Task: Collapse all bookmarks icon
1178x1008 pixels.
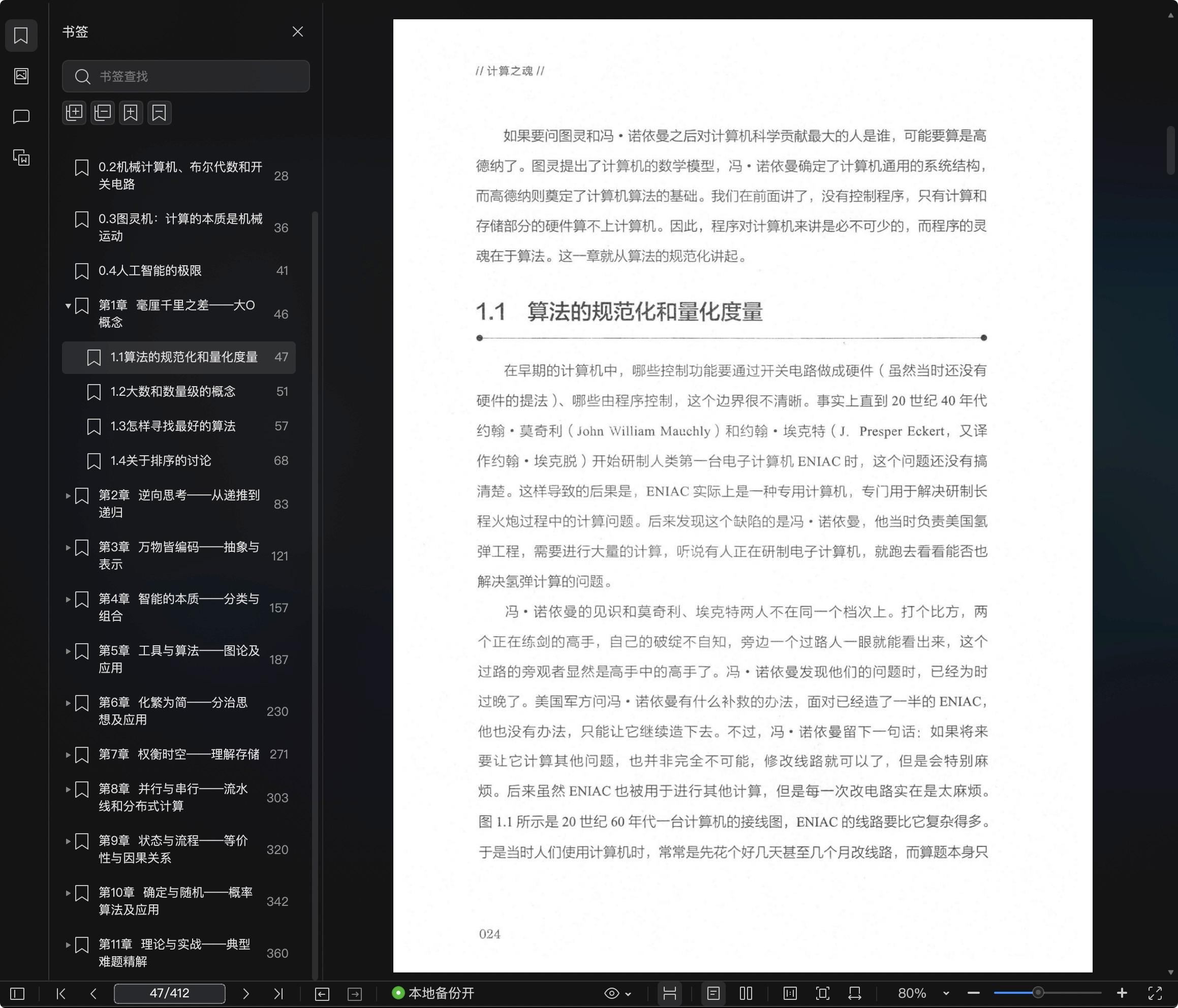Action: coord(102,113)
